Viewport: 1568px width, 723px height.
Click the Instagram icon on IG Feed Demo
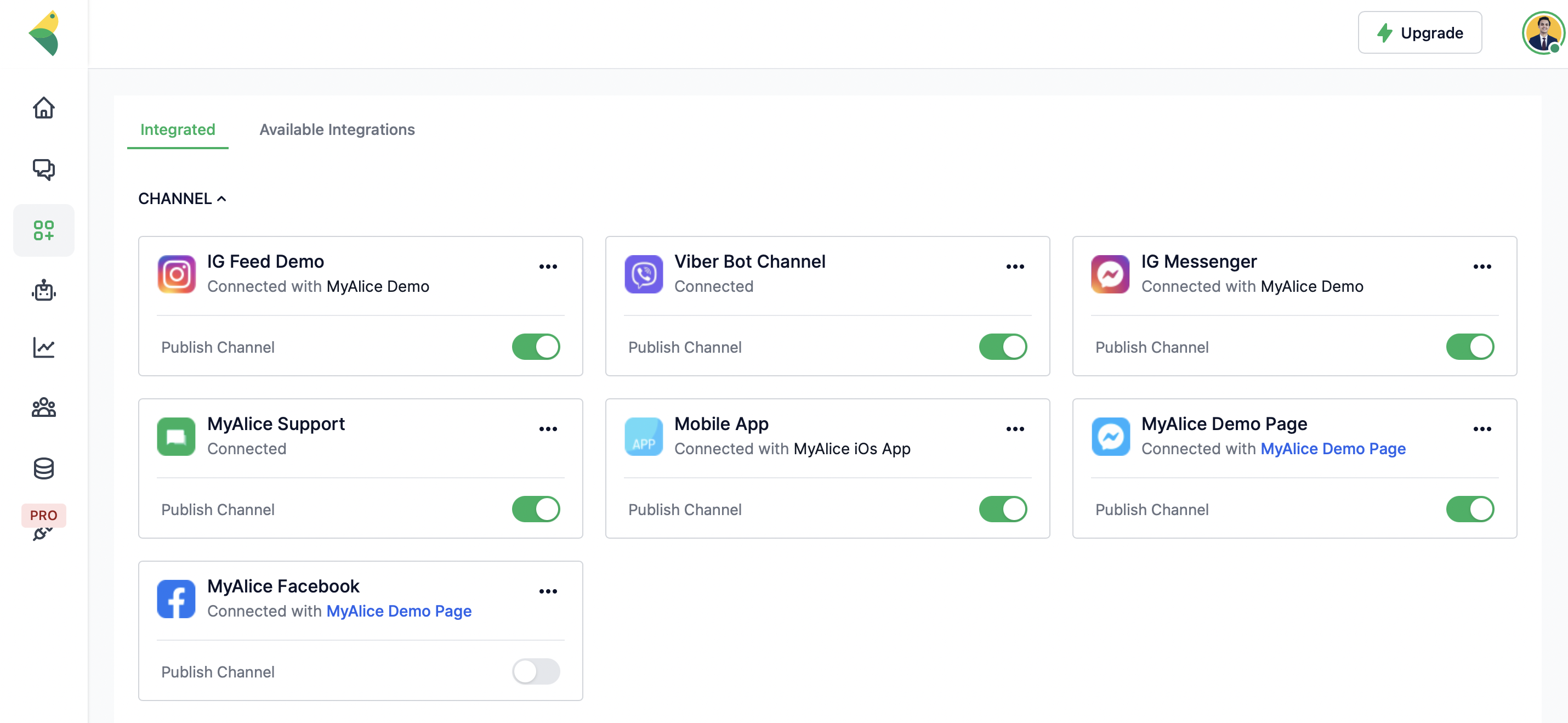[x=177, y=274]
